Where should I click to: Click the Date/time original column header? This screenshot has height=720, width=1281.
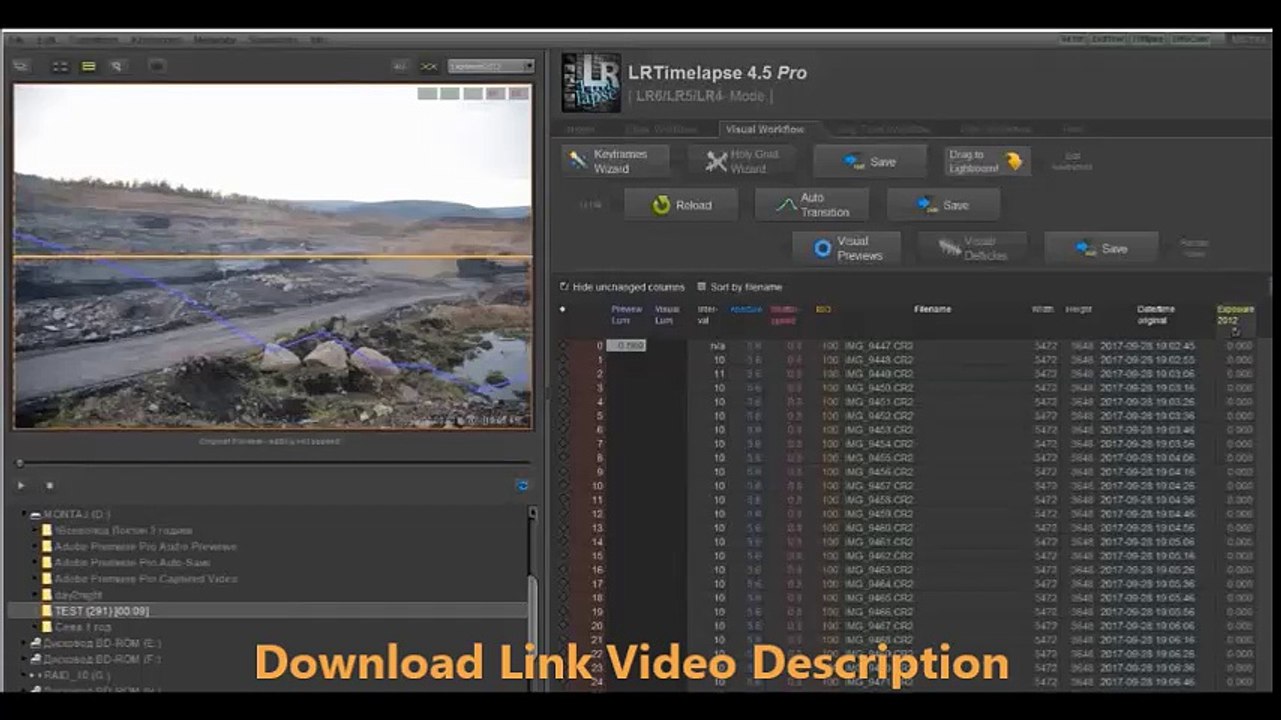click(x=1156, y=315)
